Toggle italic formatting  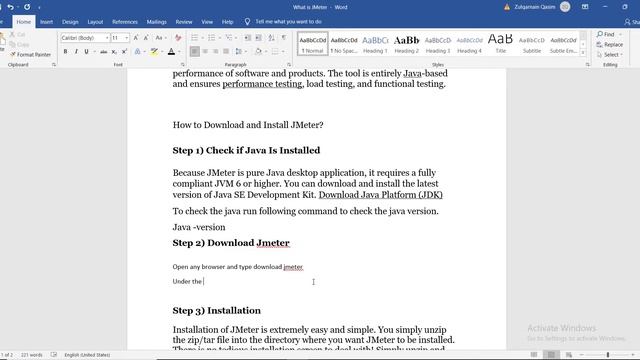(x=76, y=51)
